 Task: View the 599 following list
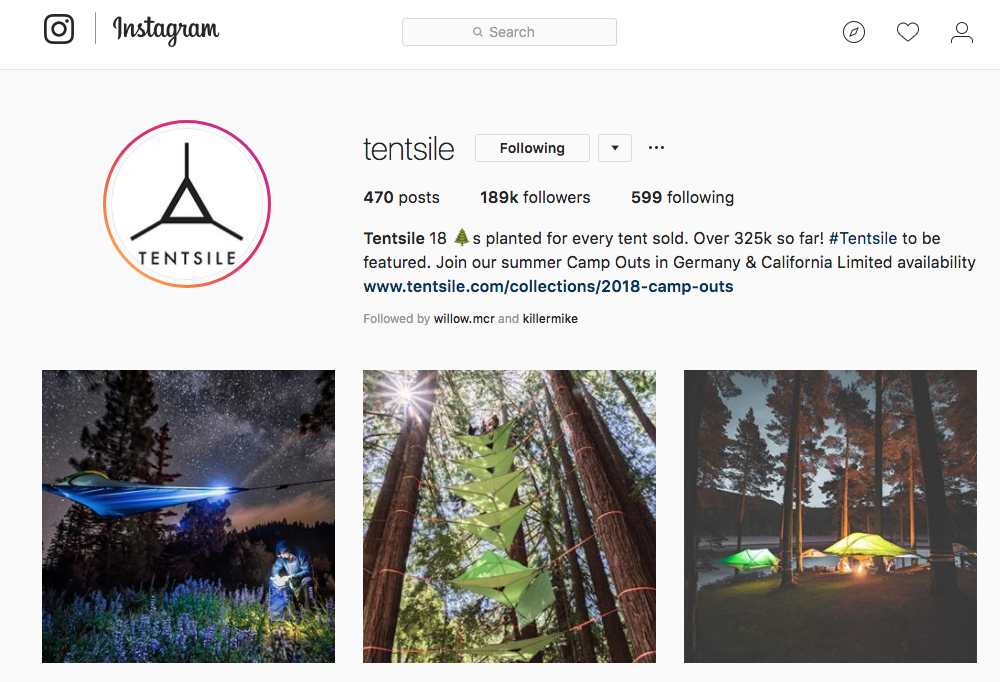click(x=682, y=198)
